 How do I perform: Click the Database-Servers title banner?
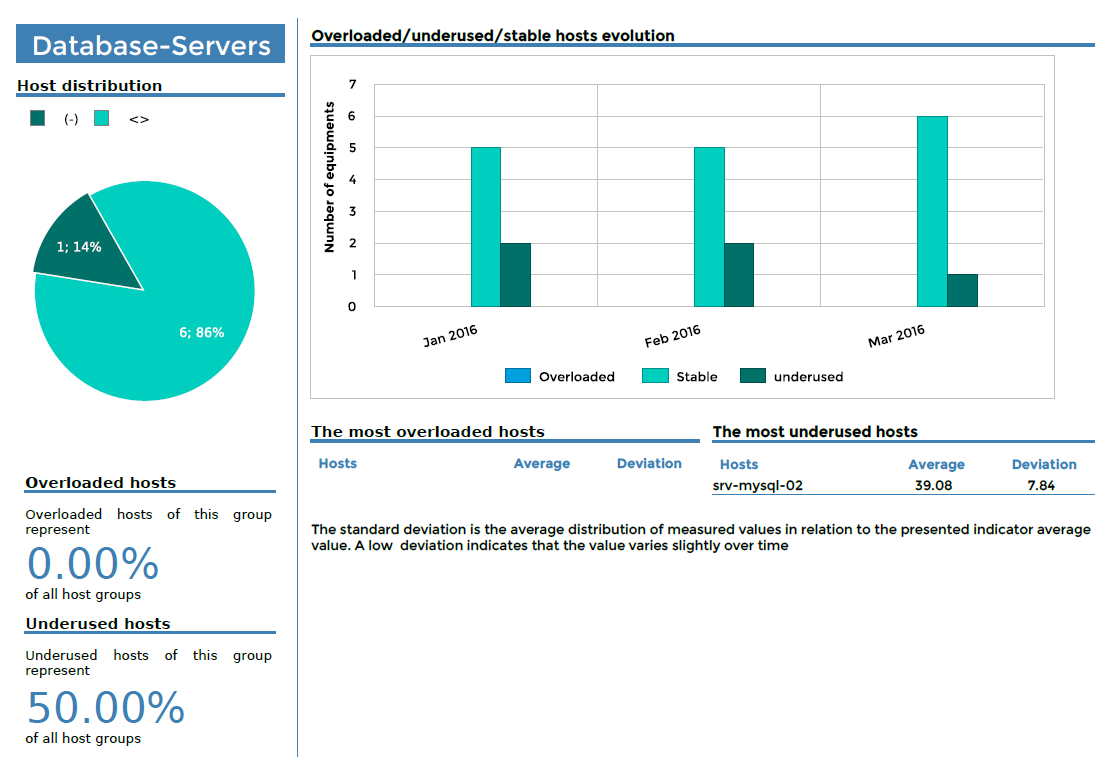(x=151, y=45)
